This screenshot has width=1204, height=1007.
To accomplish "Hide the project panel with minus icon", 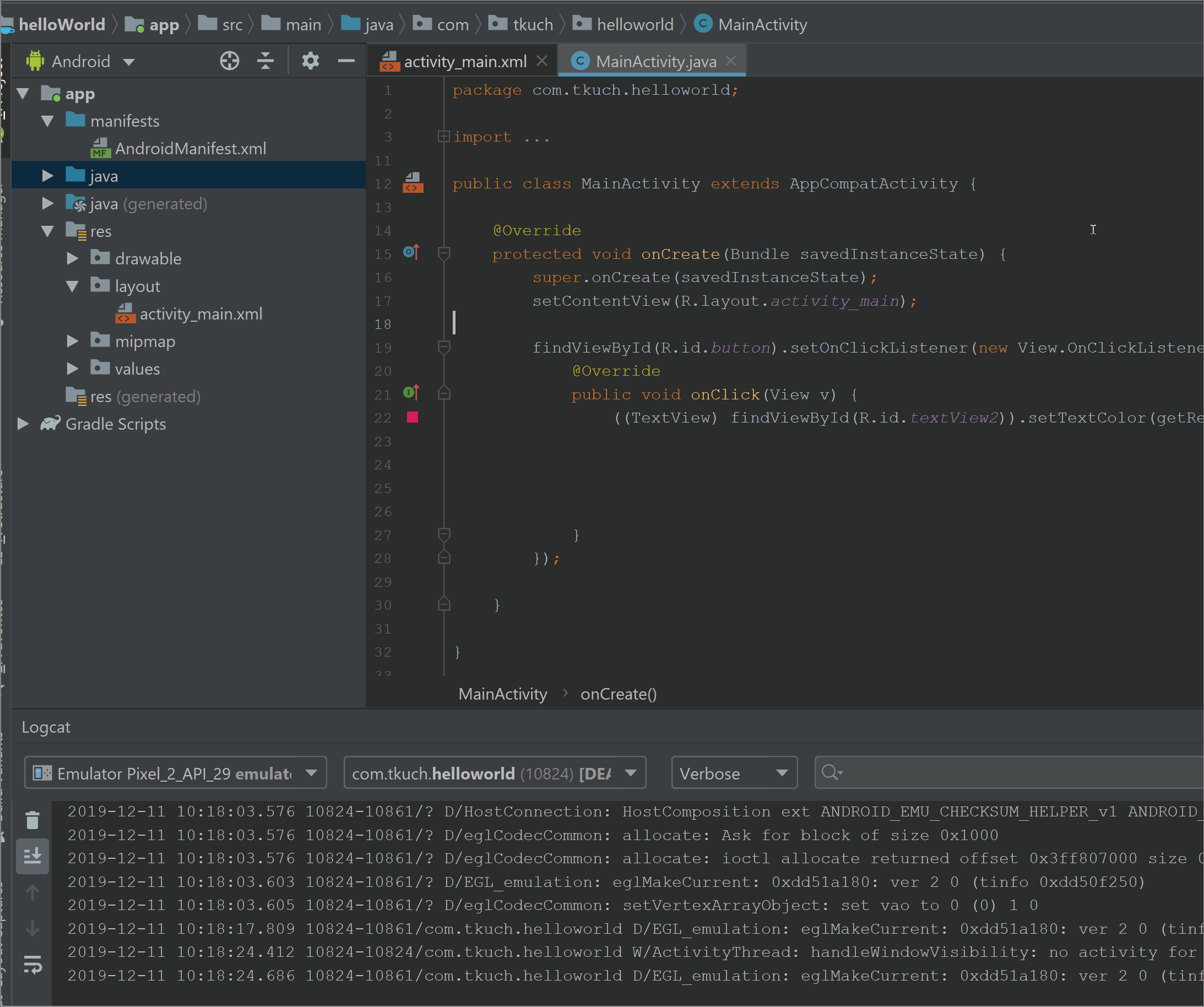I will (x=346, y=61).
